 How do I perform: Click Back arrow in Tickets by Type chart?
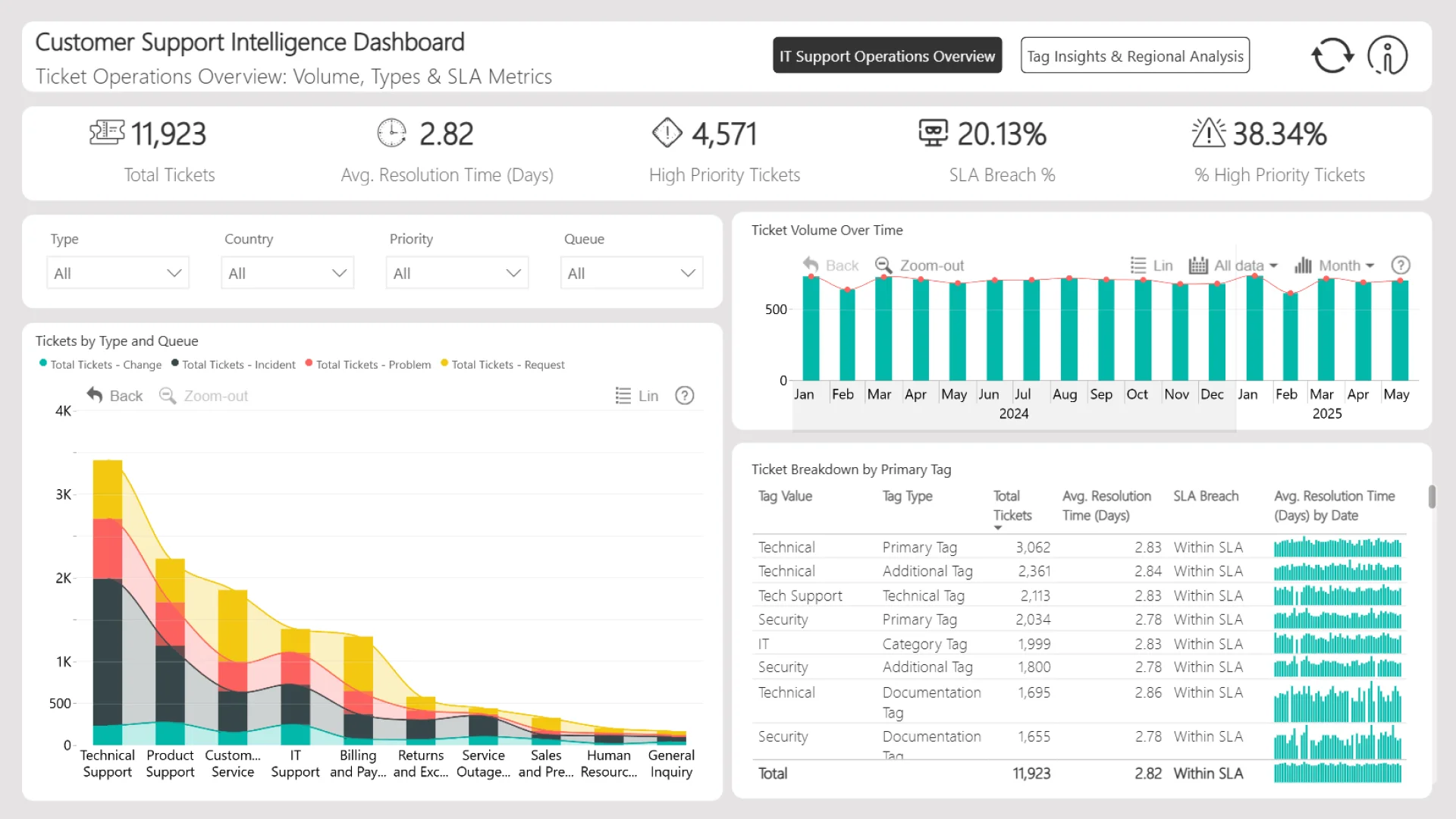95,395
